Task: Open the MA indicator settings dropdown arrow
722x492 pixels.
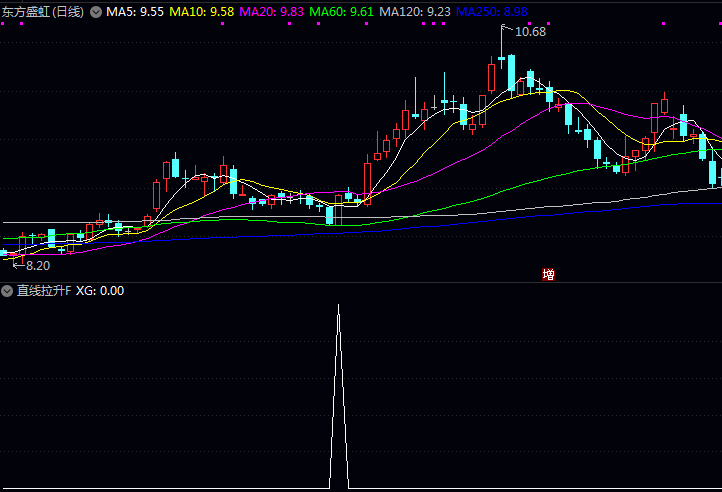Action: [96, 12]
